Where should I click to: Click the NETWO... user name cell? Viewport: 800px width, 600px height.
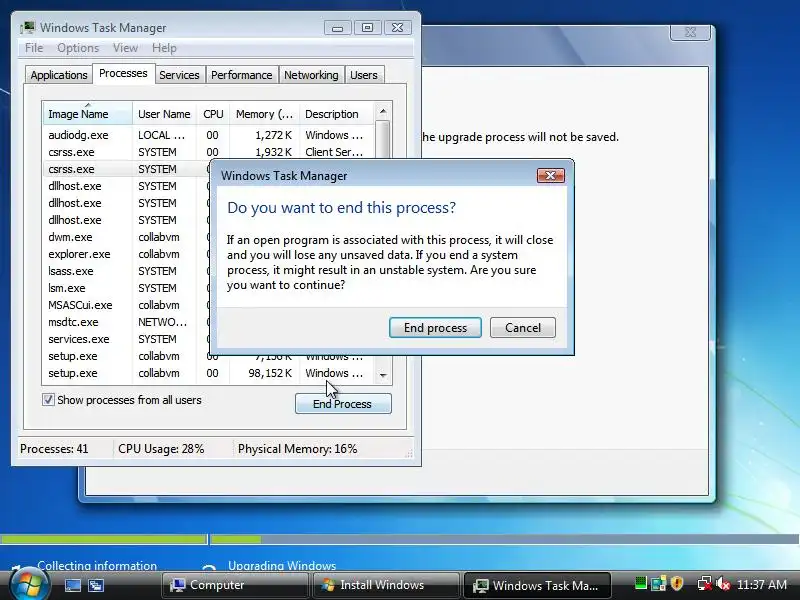(x=162, y=322)
